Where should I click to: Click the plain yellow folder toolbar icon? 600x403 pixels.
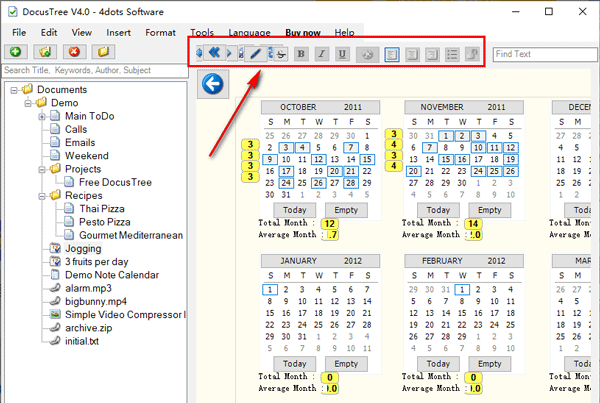[103, 51]
